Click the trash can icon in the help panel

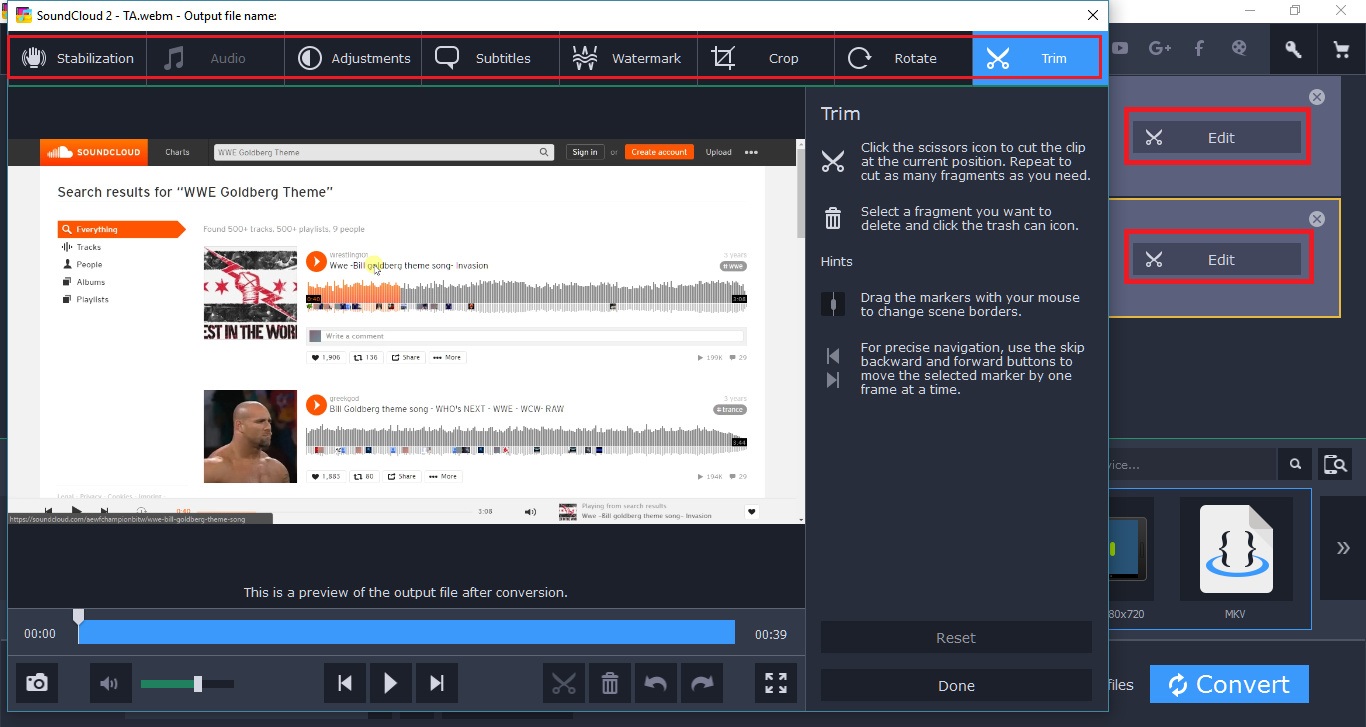coord(833,218)
